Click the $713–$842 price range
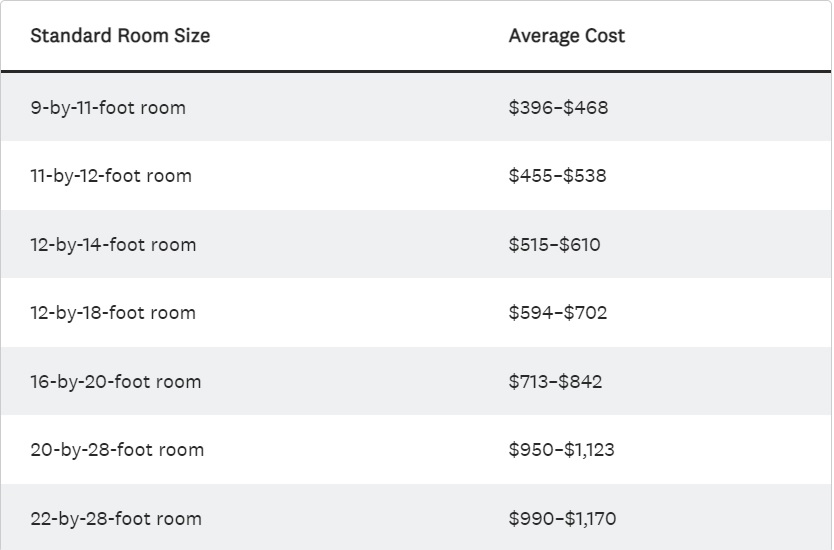This screenshot has height=550, width=834. (x=555, y=382)
